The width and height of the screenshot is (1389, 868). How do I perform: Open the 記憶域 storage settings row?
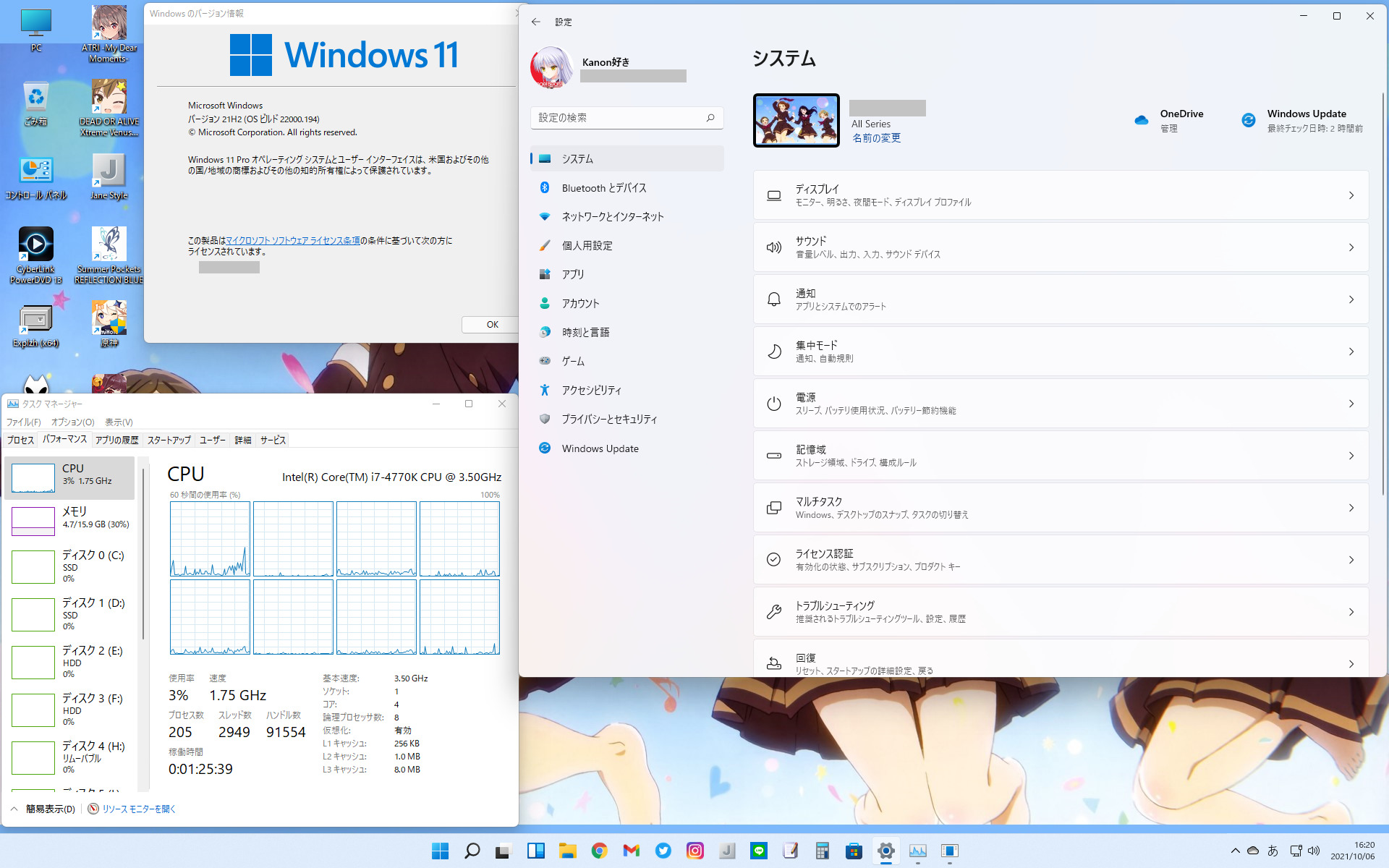pos(1061,456)
